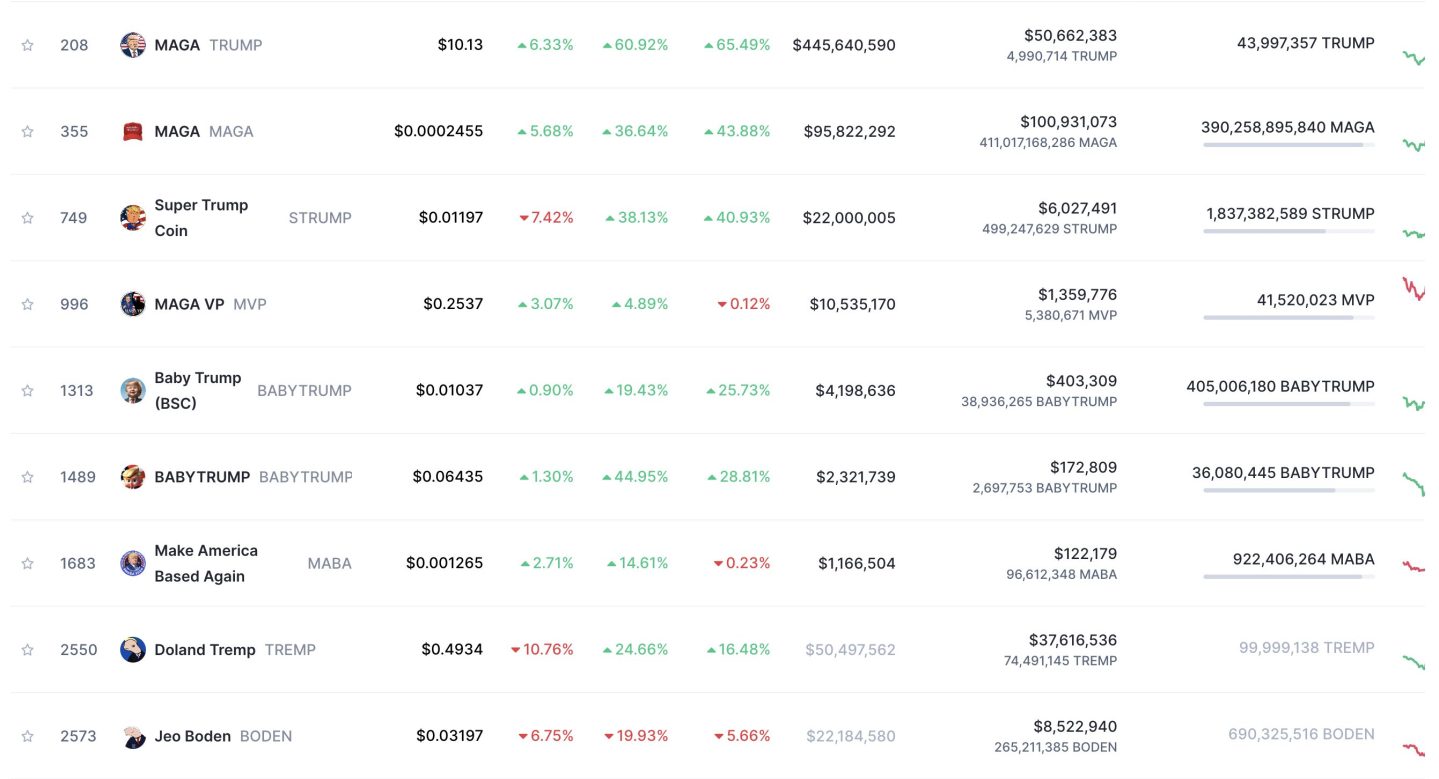Star MAGA TRUMP to add to watchlist
This screenshot has height=779, width=1439.
pos(28,45)
